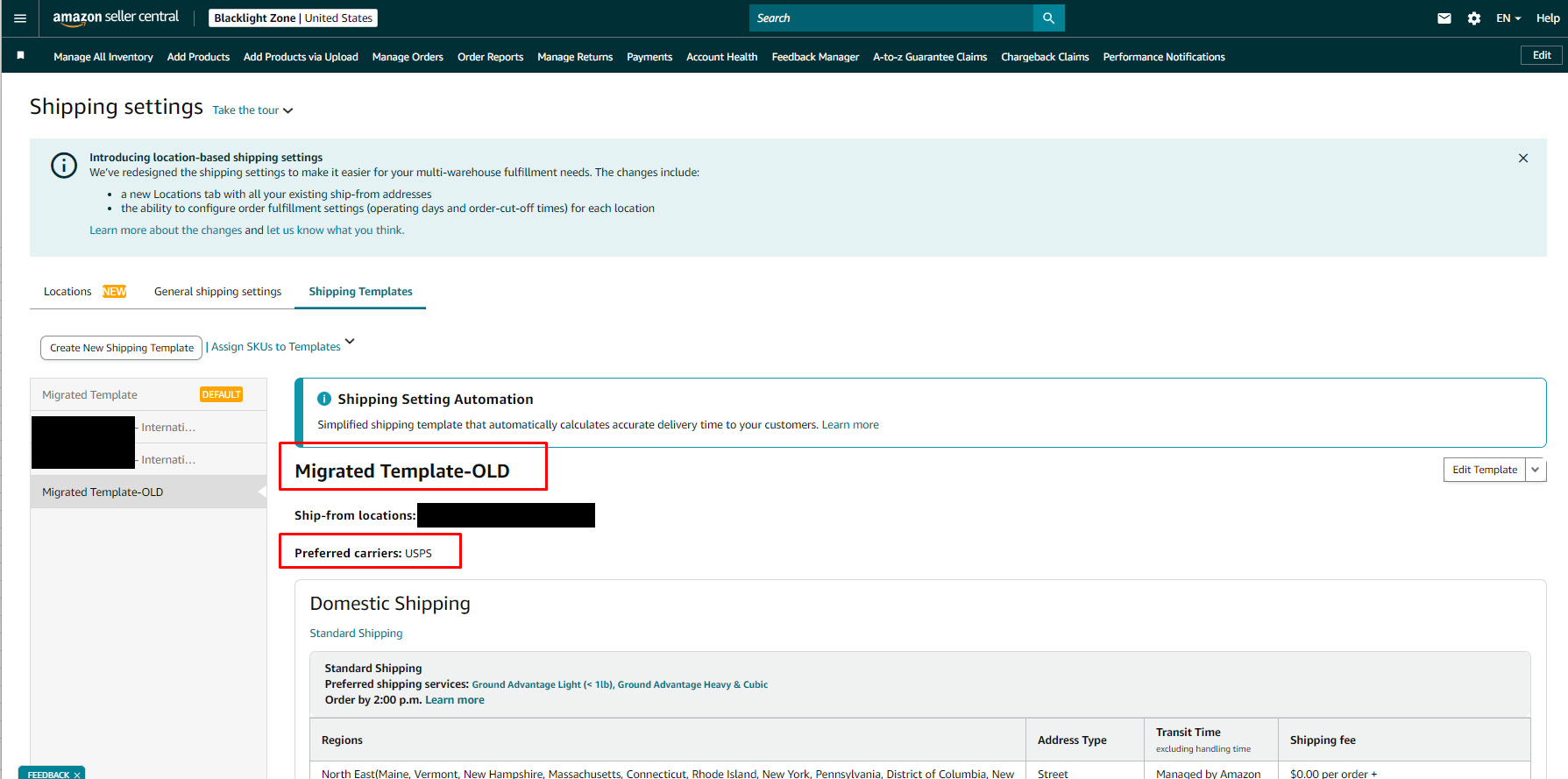Select the Migrated Template default entry
Viewport: 1568px width, 779px height.
click(148, 395)
